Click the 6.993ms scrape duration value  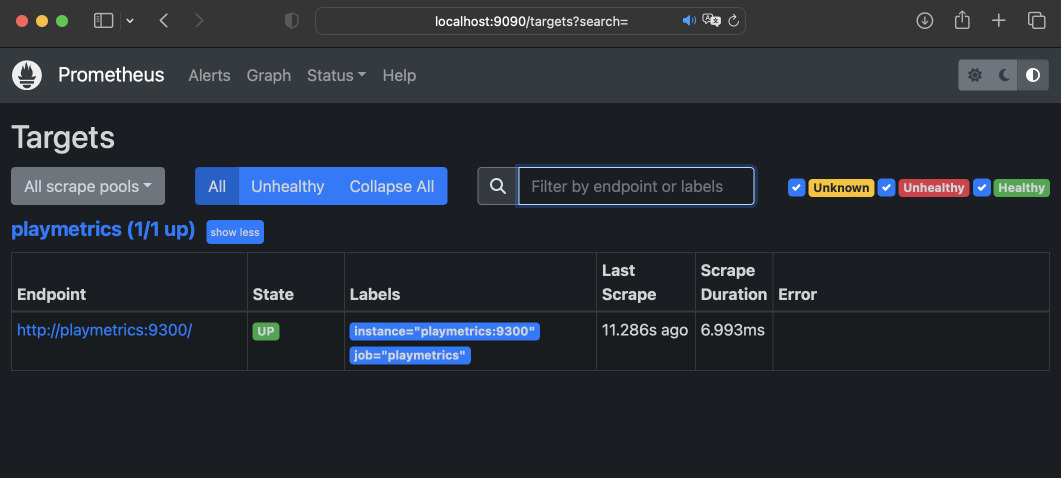point(733,330)
